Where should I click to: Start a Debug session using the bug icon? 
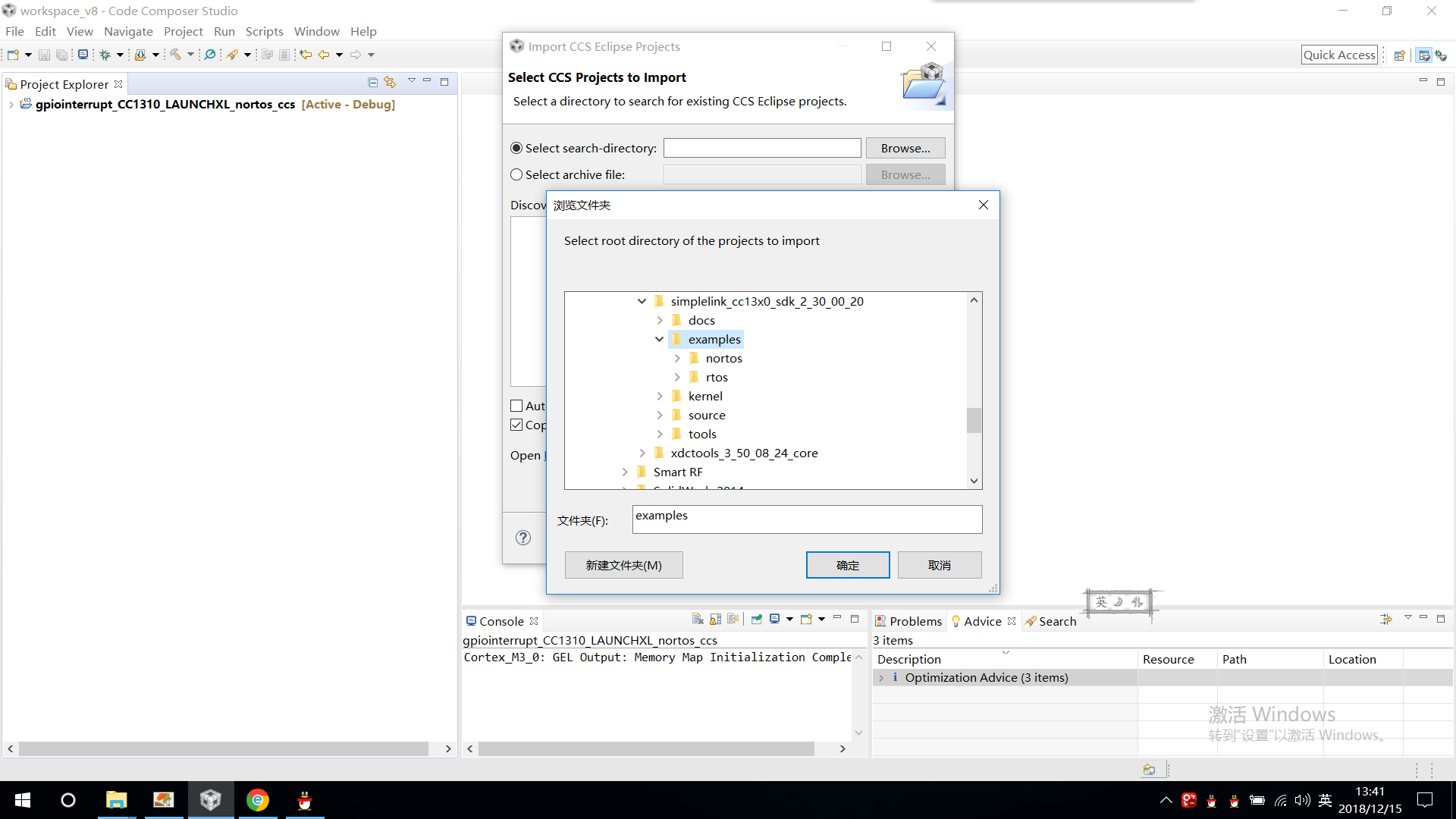105,54
